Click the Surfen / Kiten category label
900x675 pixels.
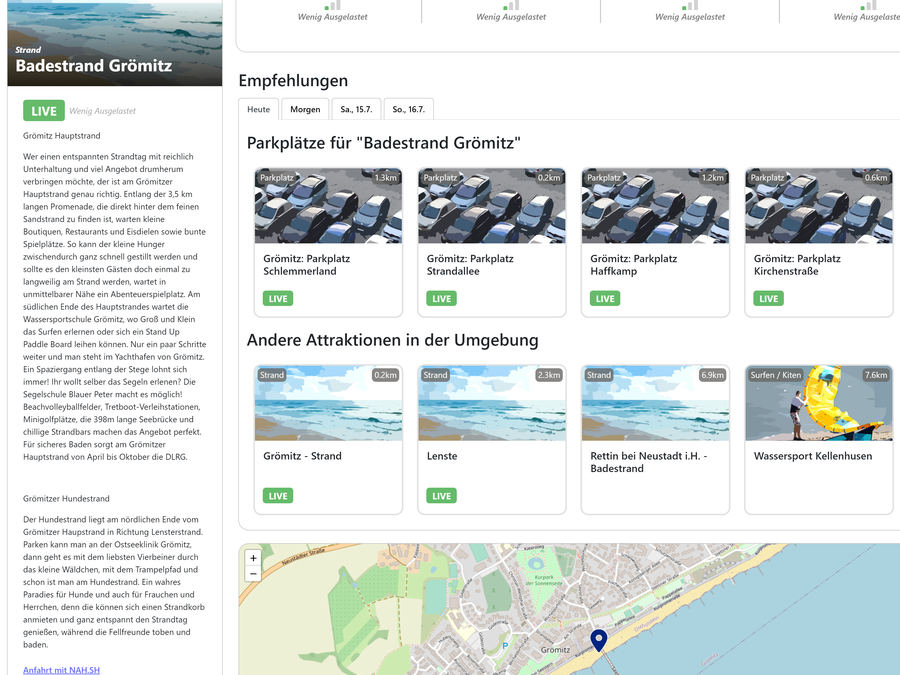(x=775, y=375)
